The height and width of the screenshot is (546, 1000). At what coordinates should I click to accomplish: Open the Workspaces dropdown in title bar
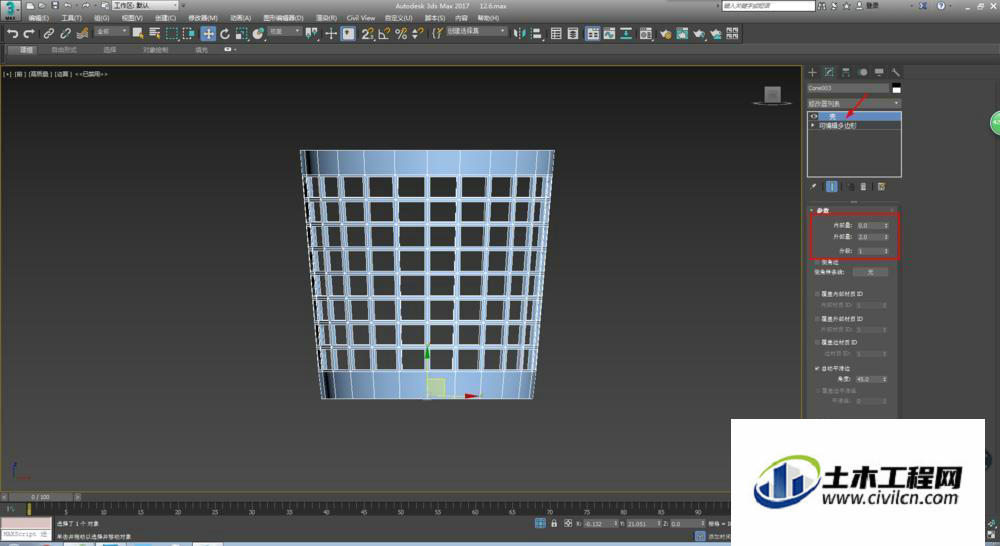coord(145,5)
